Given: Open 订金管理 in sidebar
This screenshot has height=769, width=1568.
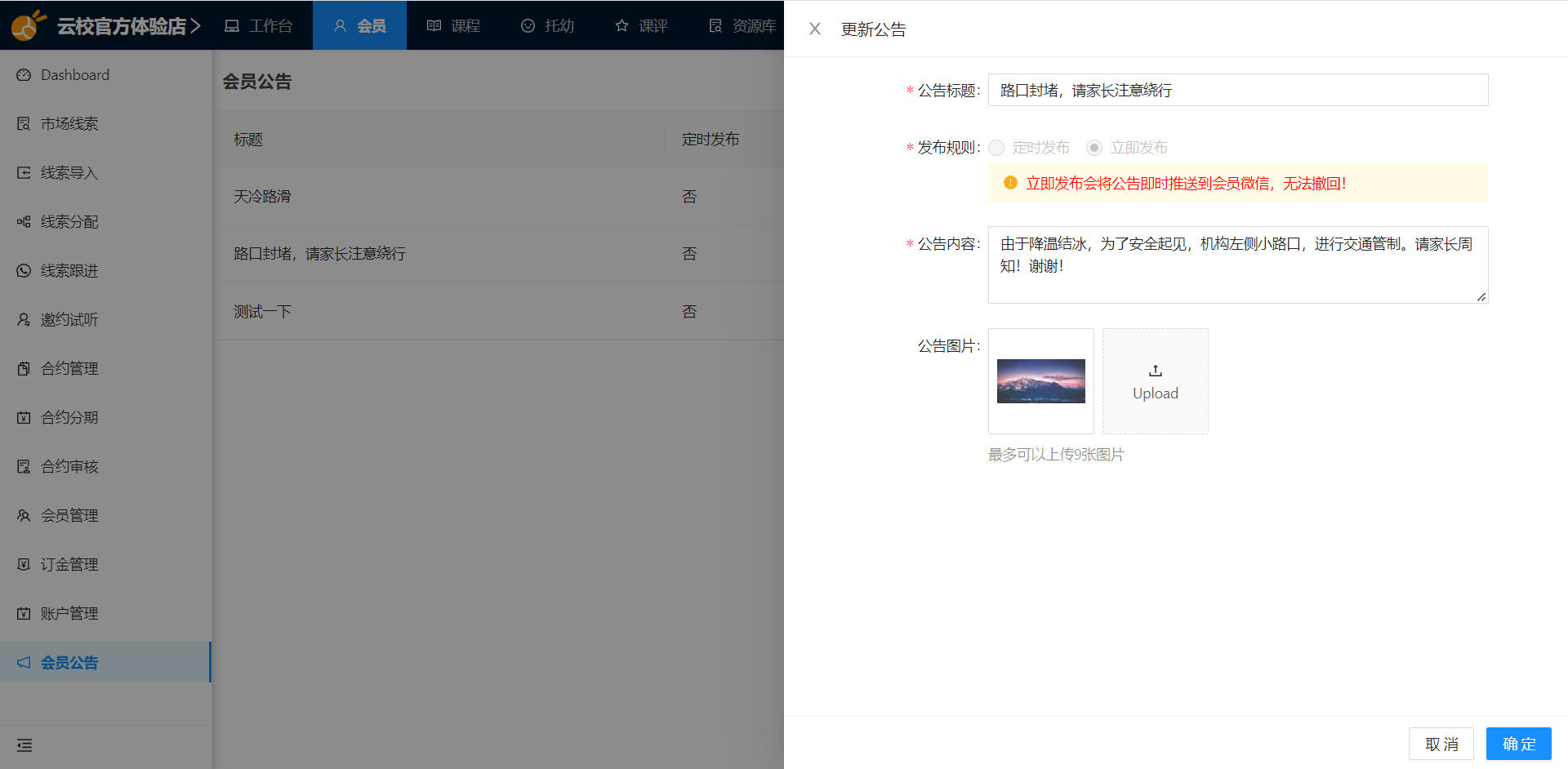Looking at the screenshot, I should pyautogui.click(x=105, y=565).
